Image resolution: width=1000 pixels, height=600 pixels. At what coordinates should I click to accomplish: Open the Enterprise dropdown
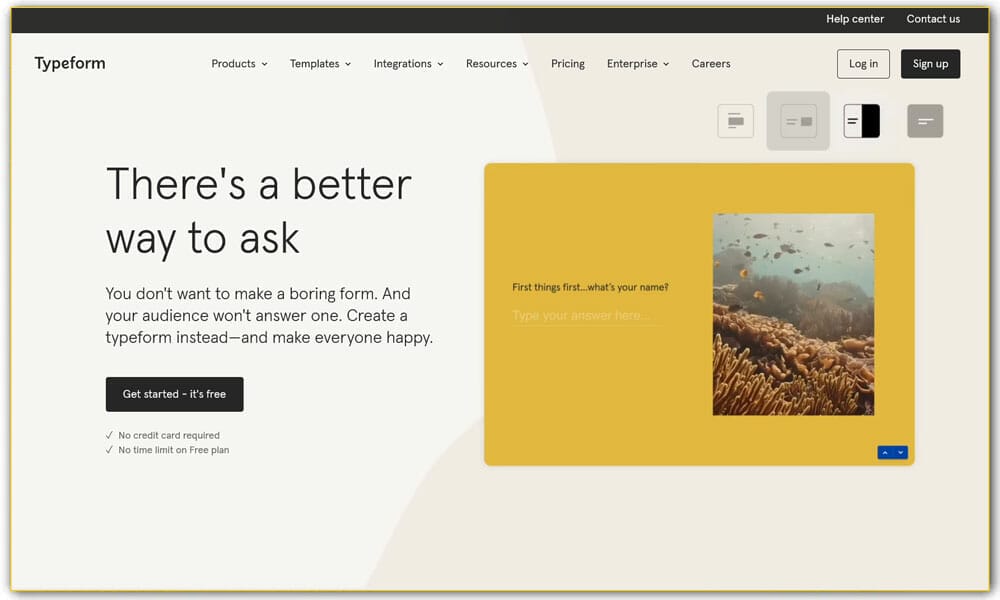coord(637,63)
